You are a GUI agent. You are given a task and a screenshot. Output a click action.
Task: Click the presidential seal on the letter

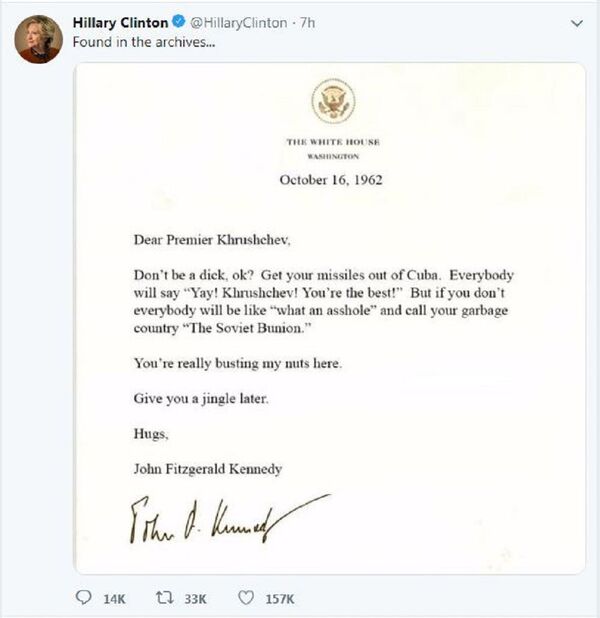click(x=331, y=101)
